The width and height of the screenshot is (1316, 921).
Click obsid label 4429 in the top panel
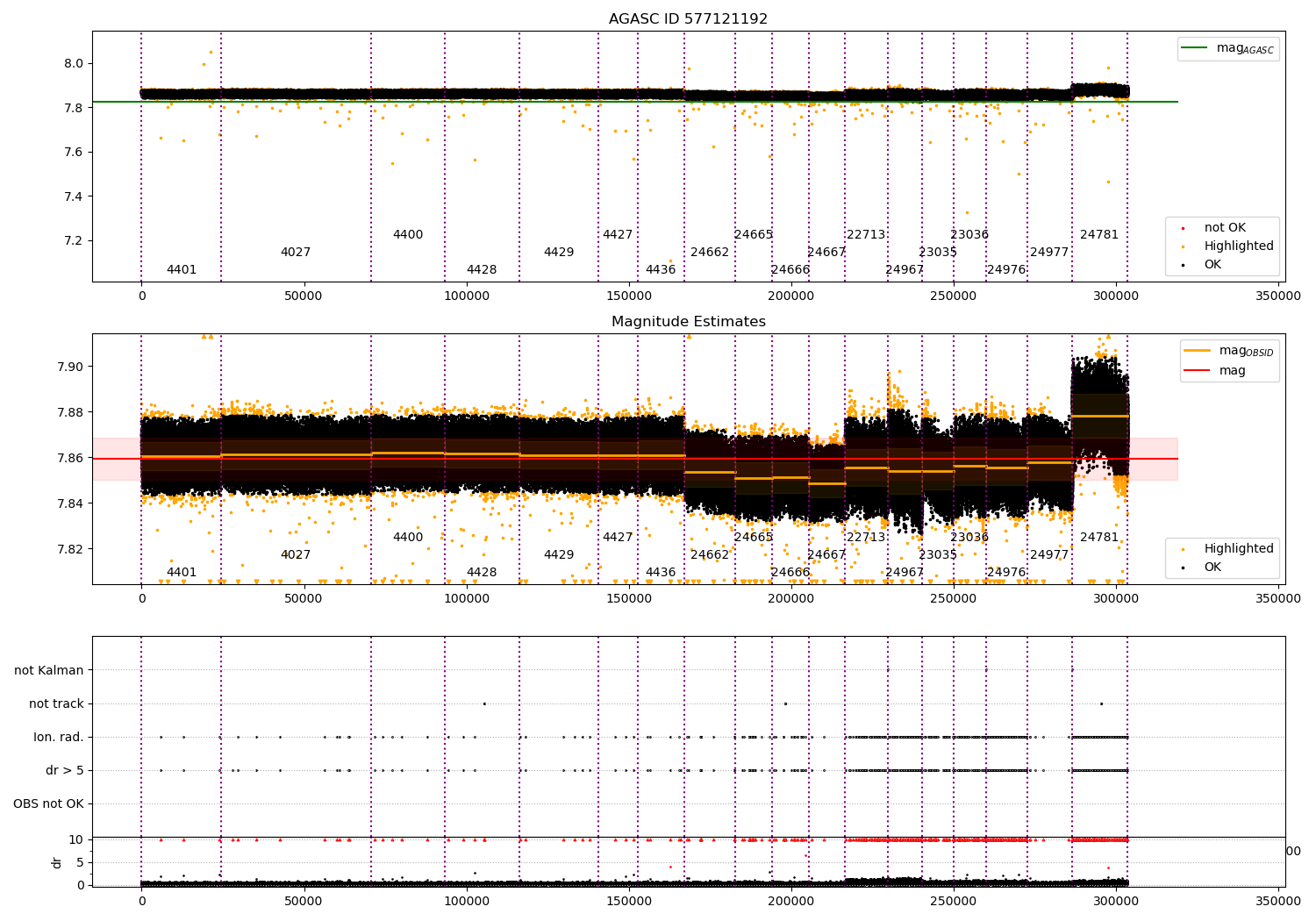click(559, 253)
